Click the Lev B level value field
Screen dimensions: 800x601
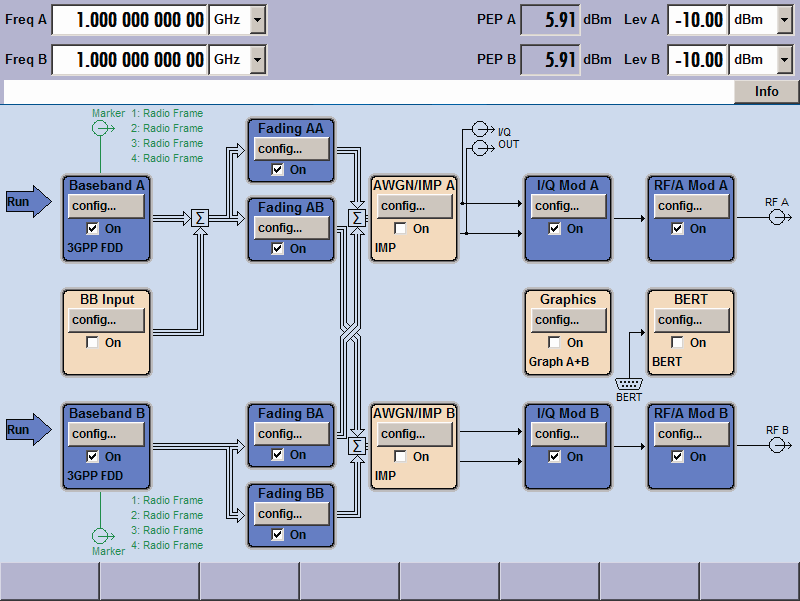point(696,60)
